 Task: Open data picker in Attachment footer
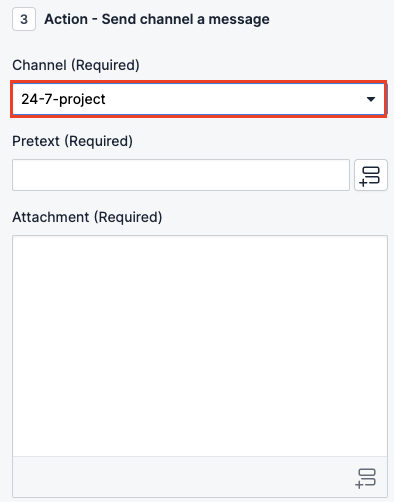point(366,478)
